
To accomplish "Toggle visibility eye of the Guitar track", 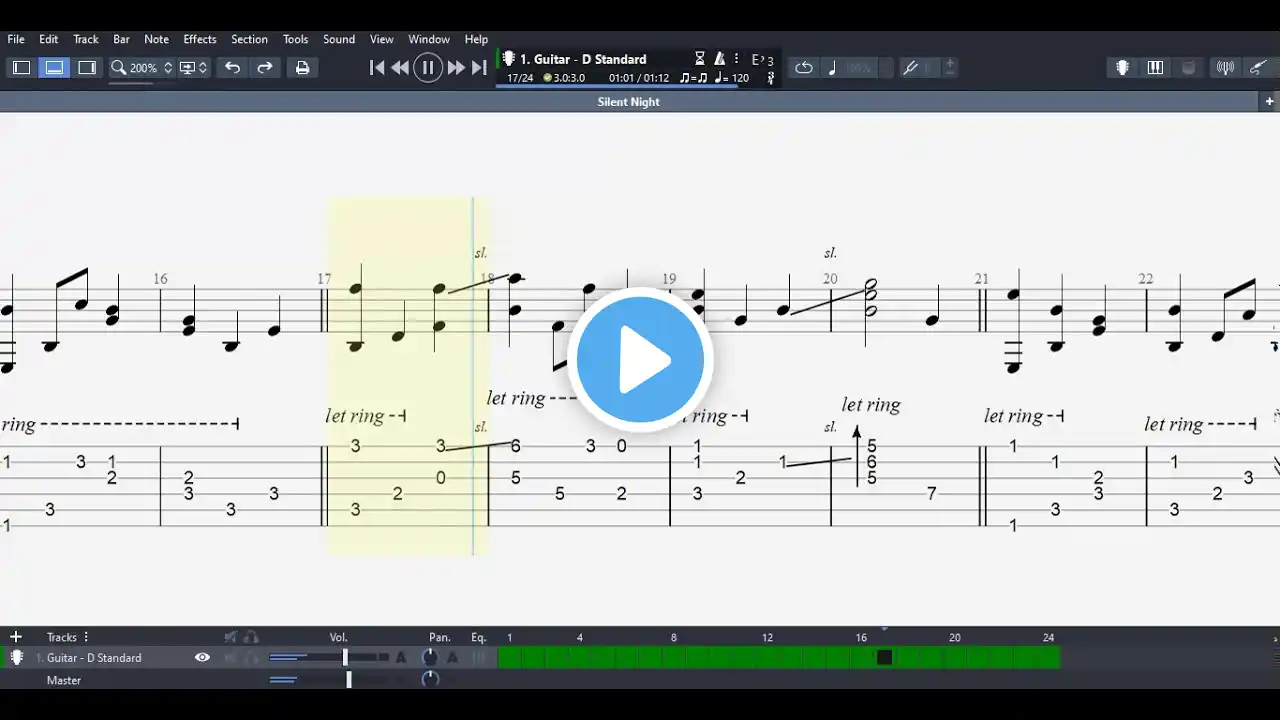I will (202, 658).
